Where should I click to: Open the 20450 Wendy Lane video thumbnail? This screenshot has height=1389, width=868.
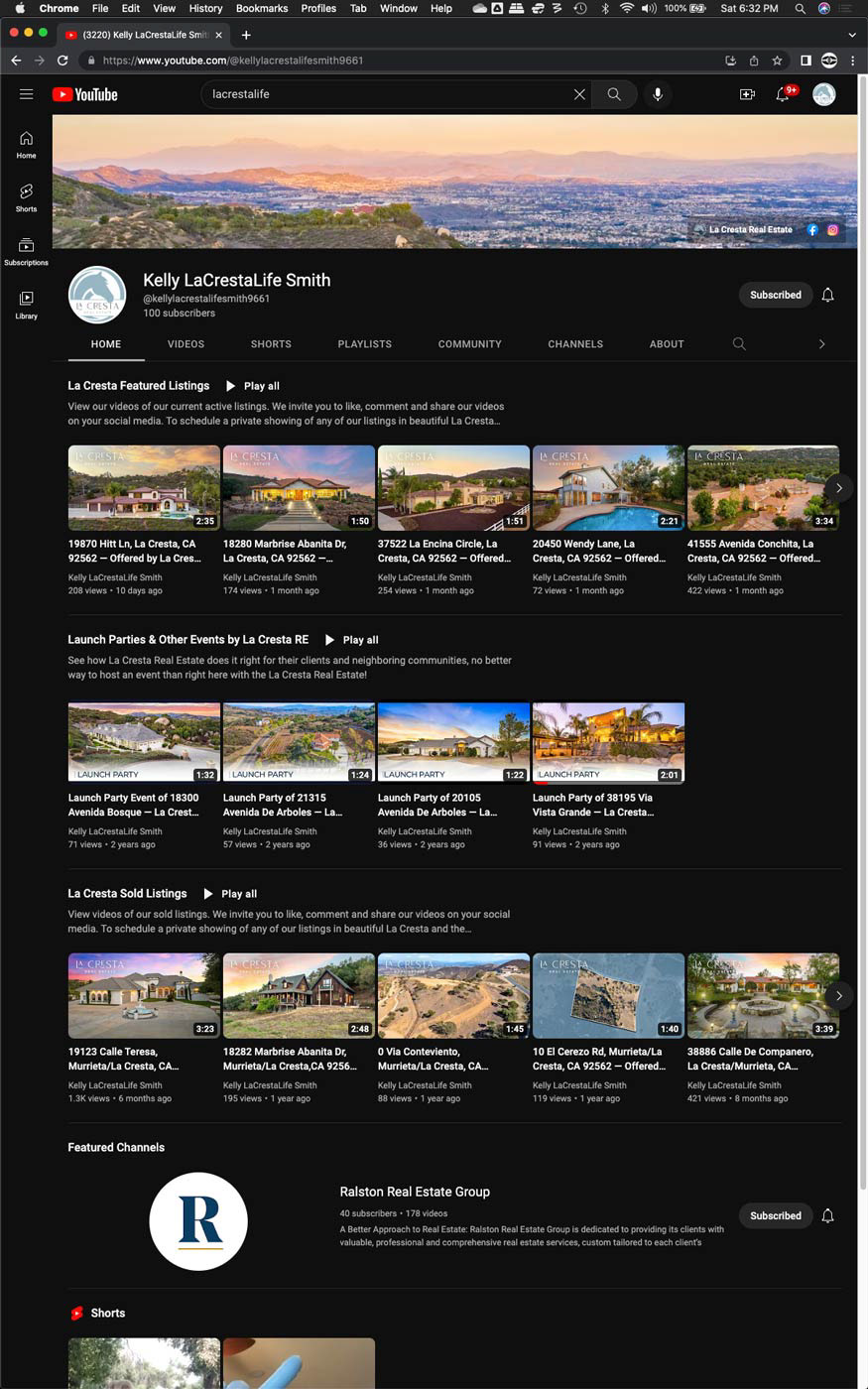608,487
